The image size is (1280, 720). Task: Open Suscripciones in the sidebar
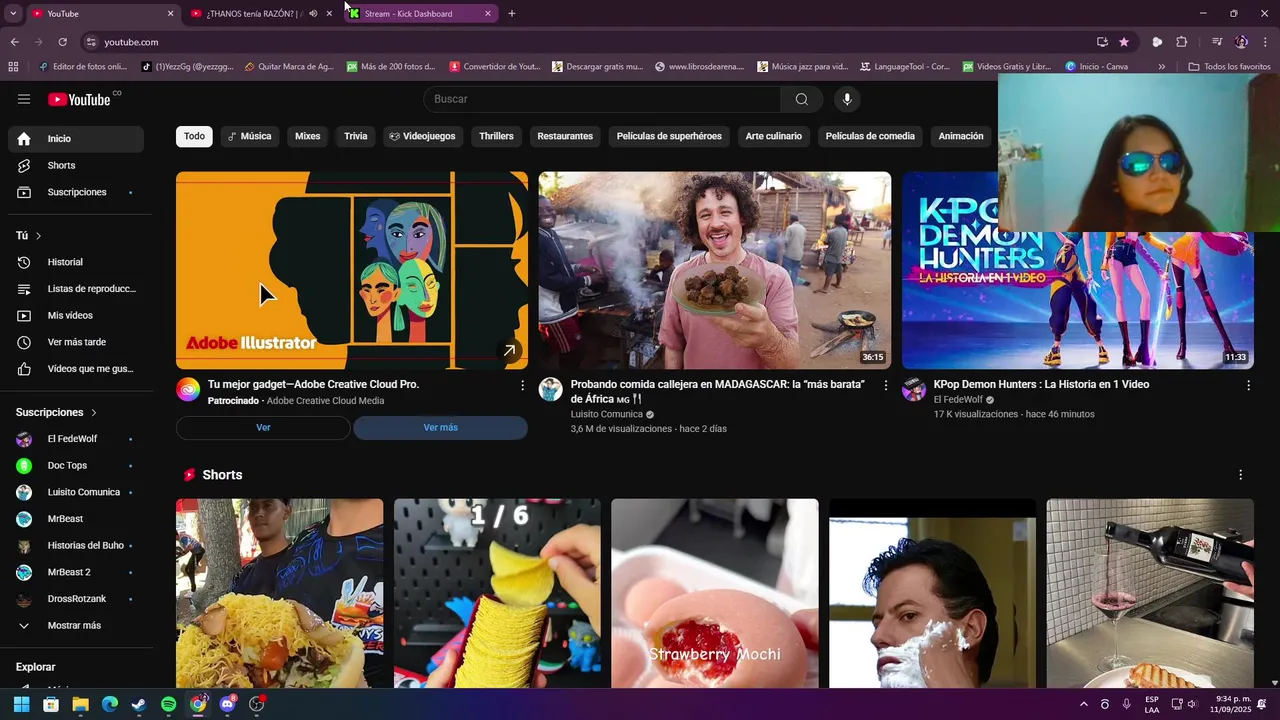point(76,192)
